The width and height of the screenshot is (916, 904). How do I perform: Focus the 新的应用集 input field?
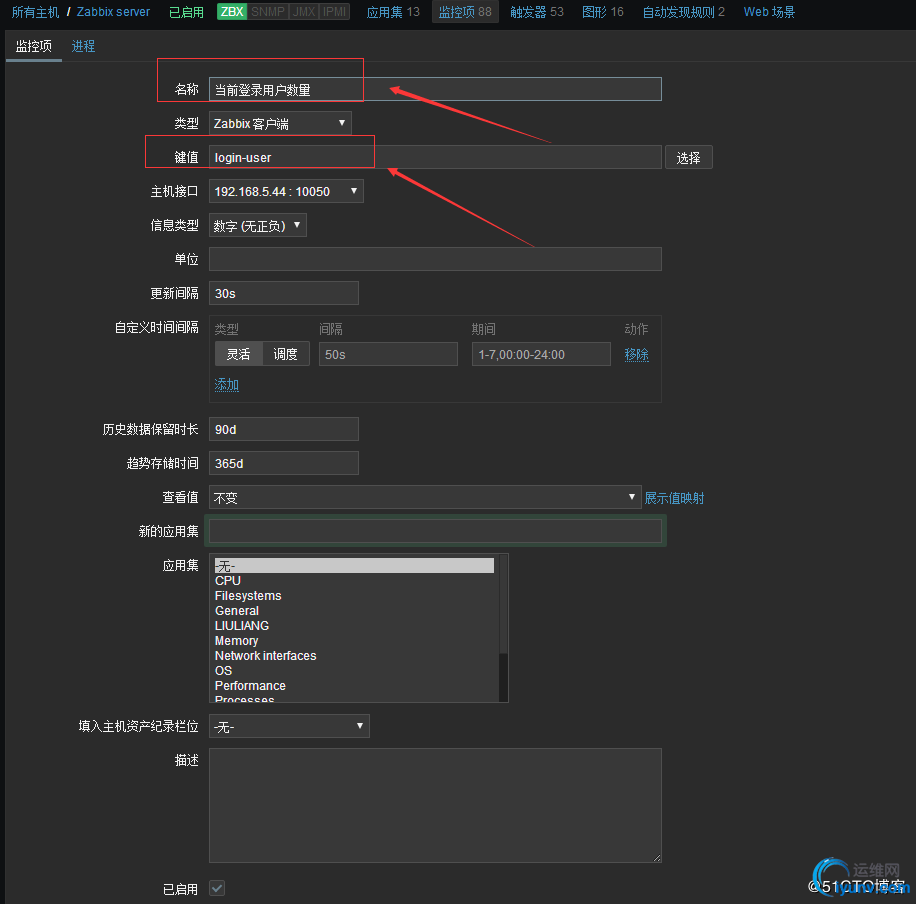[x=435, y=531]
